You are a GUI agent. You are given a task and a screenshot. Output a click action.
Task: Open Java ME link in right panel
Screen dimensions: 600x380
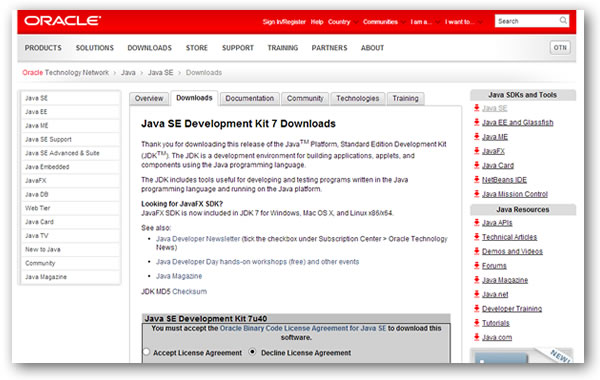(x=495, y=137)
